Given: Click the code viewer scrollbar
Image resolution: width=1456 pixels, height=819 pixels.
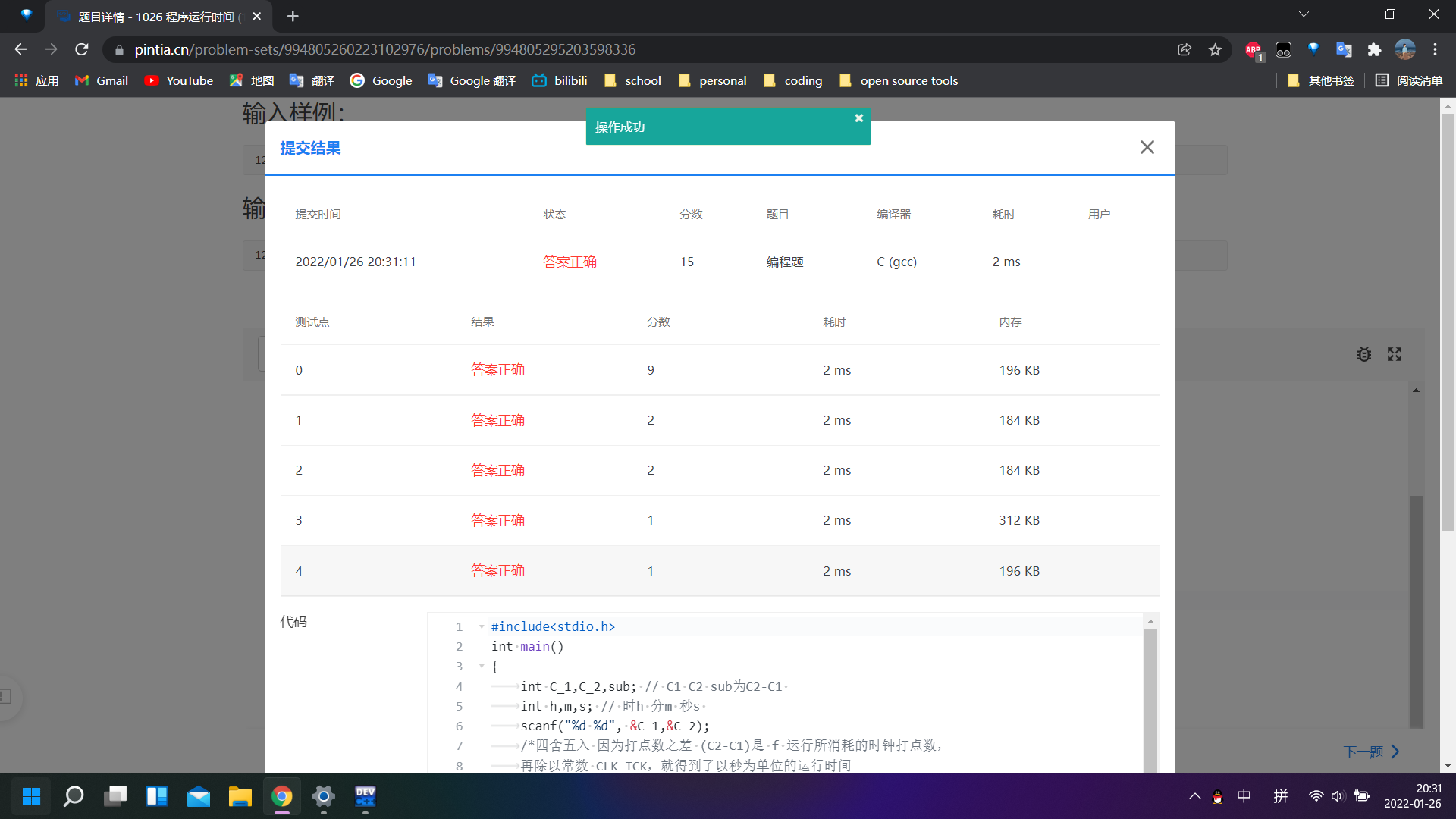Looking at the screenshot, I should click(x=1150, y=698).
